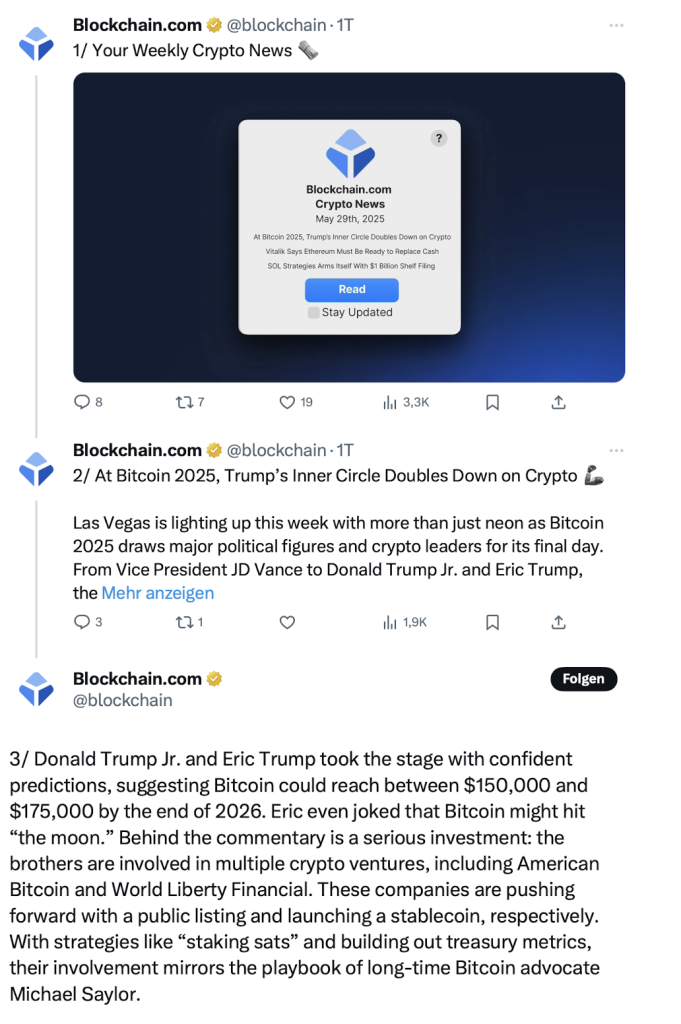Click the blue Read button

click(x=352, y=289)
